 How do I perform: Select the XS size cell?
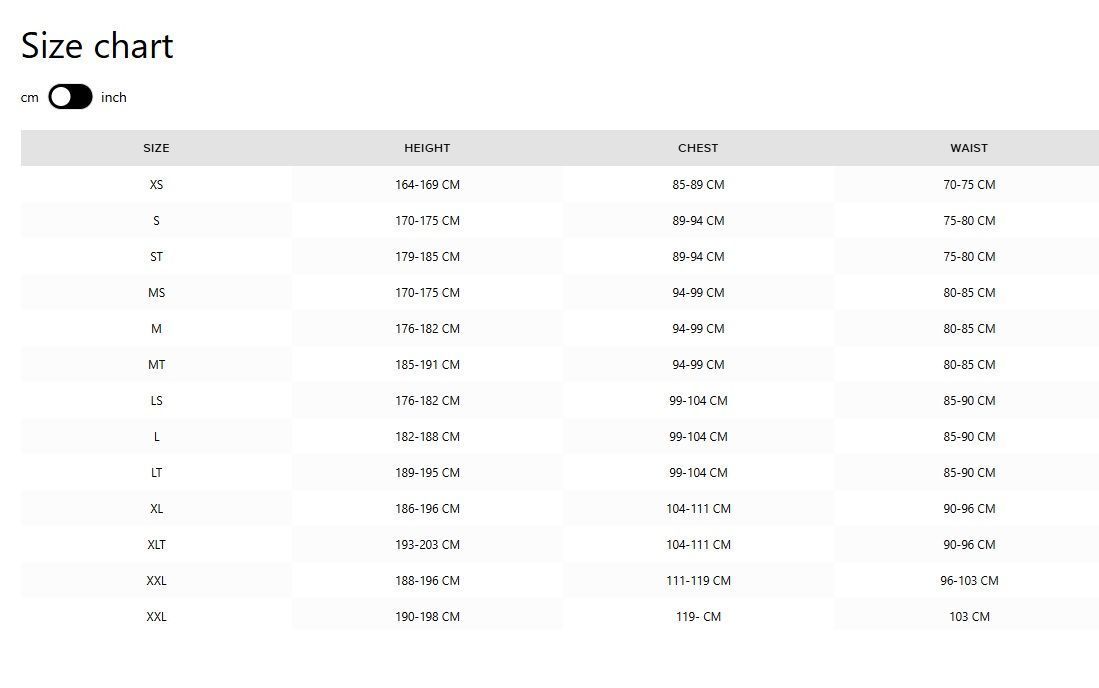click(x=156, y=185)
